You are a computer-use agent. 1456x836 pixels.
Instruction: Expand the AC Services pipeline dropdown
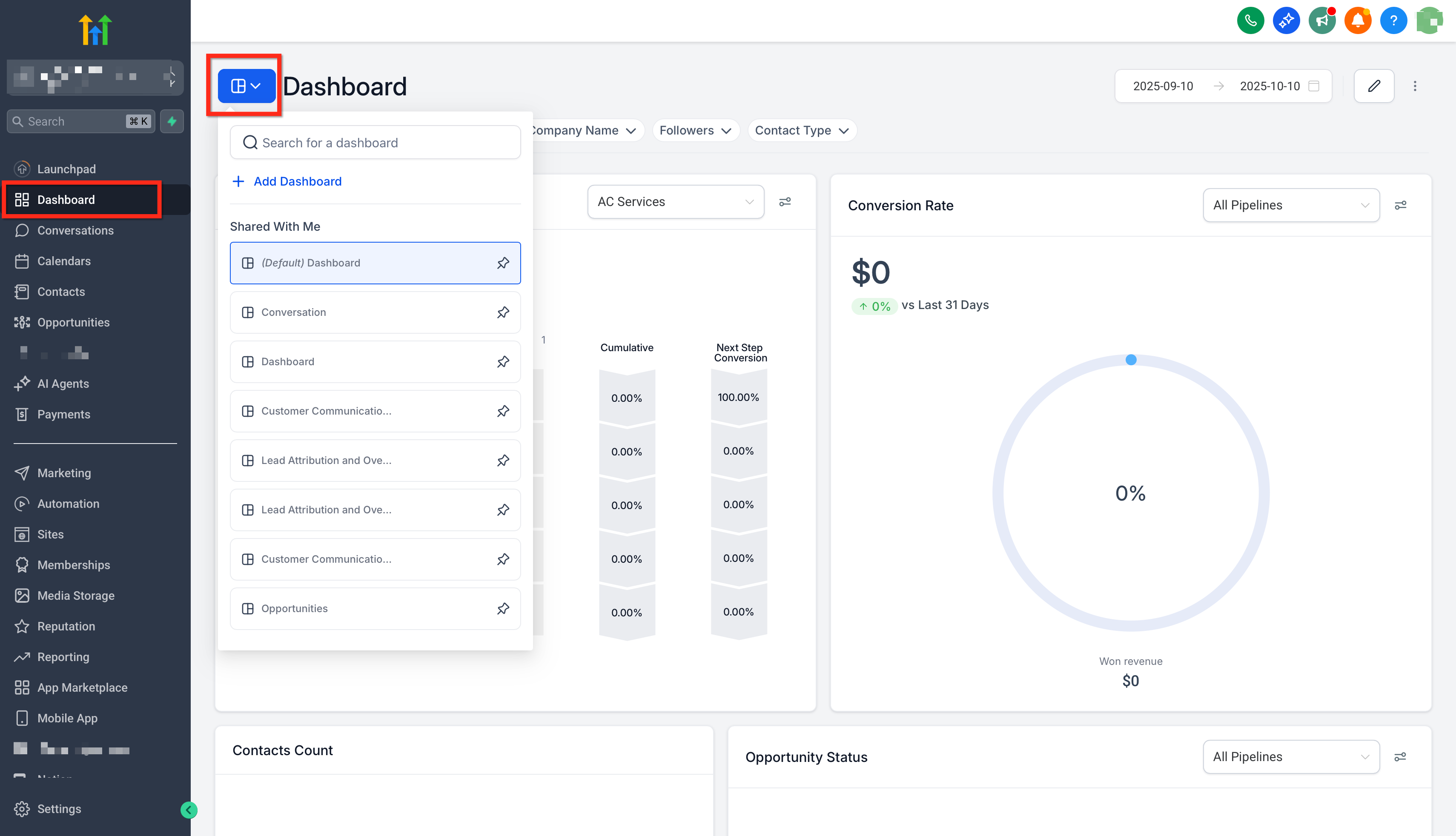click(675, 201)
